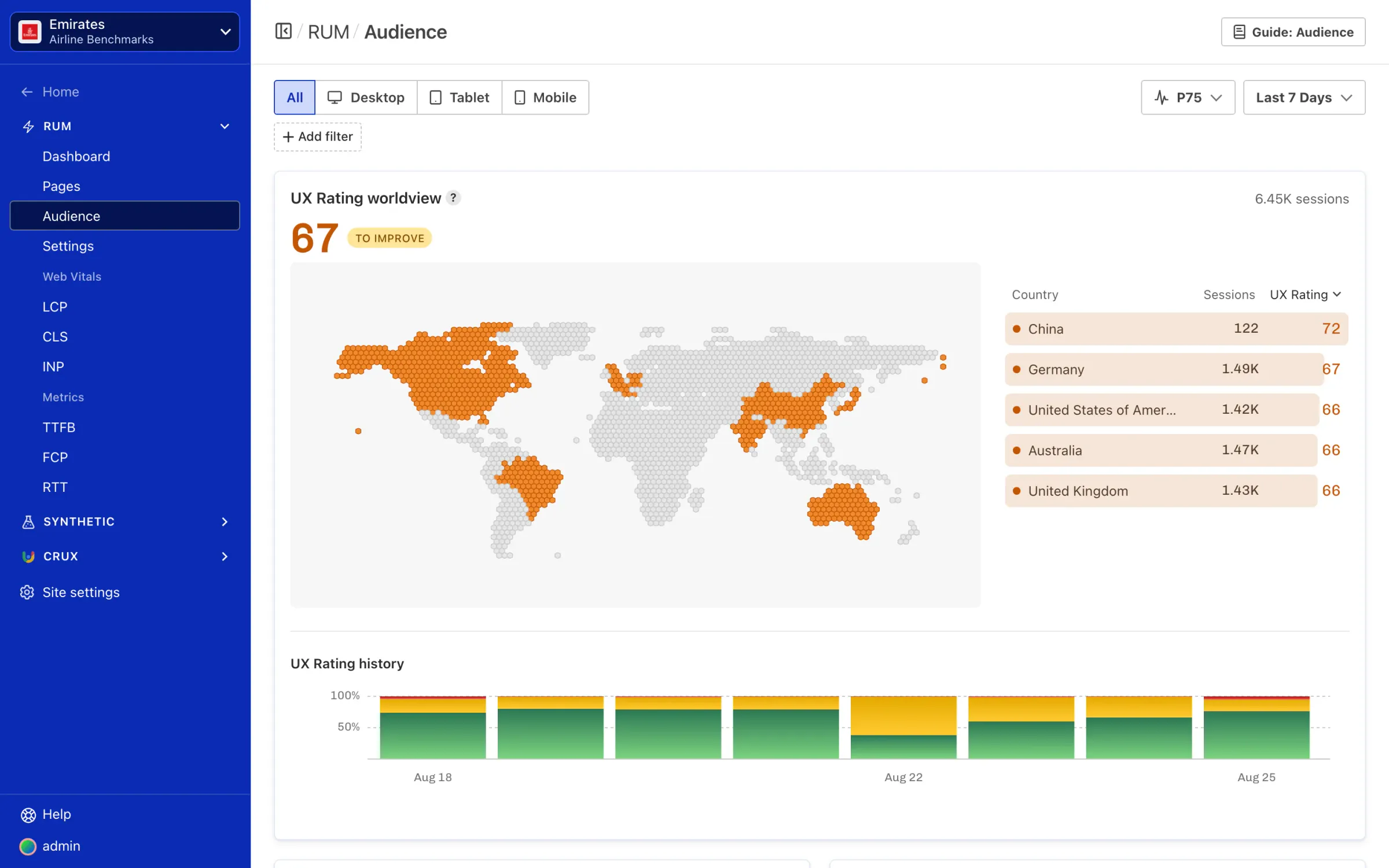The image size is (1389, 868).
Task: Click the Site settings gear icon
Action: [x=27, y=592]
